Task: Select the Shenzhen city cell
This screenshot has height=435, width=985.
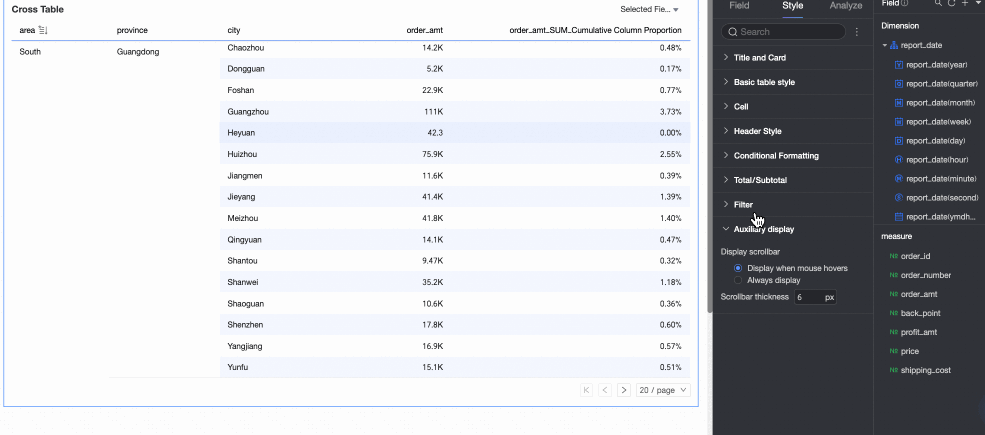Action: [245, 325]
